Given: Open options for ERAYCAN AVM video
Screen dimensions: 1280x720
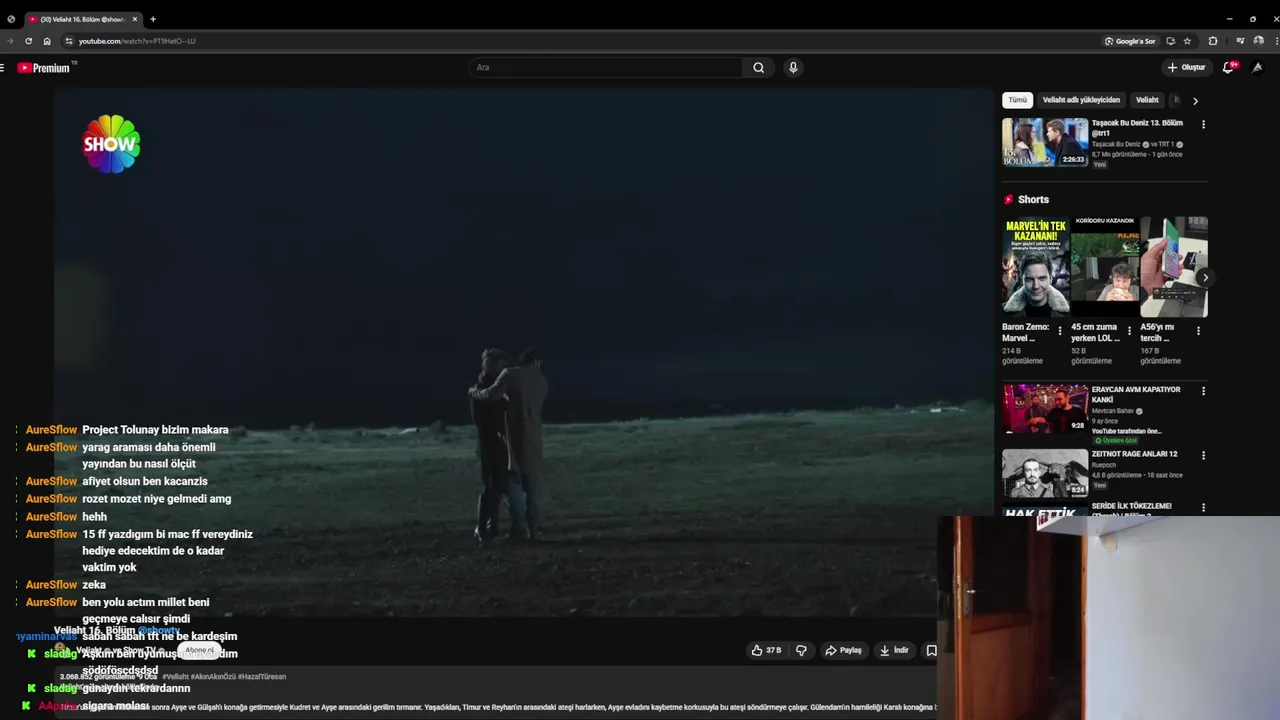Looking at the screenshot, I should pyautogui.click(x=1203, y=391).
